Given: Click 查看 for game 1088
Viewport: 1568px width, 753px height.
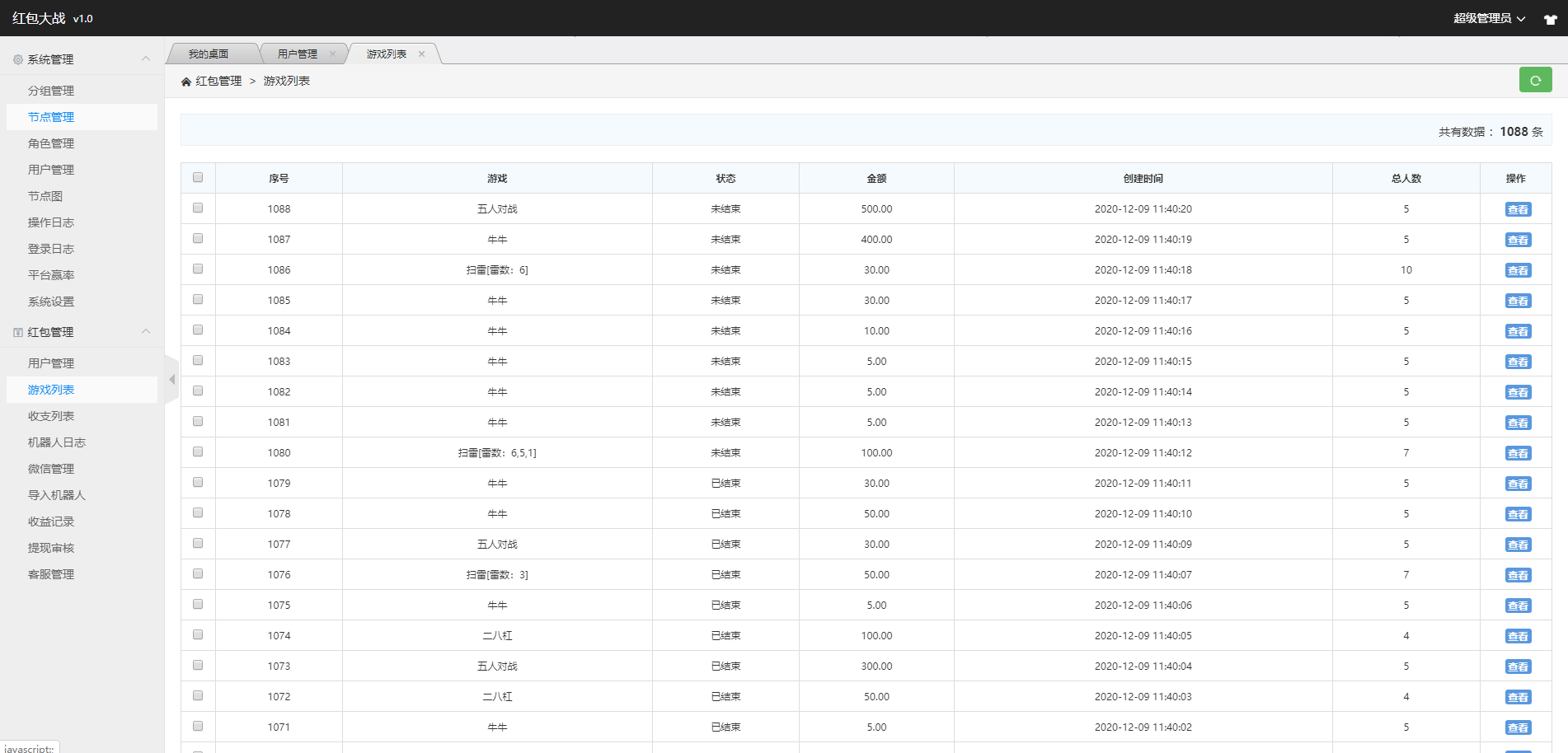Looking at the screenshot, I should coord(1518,208).
